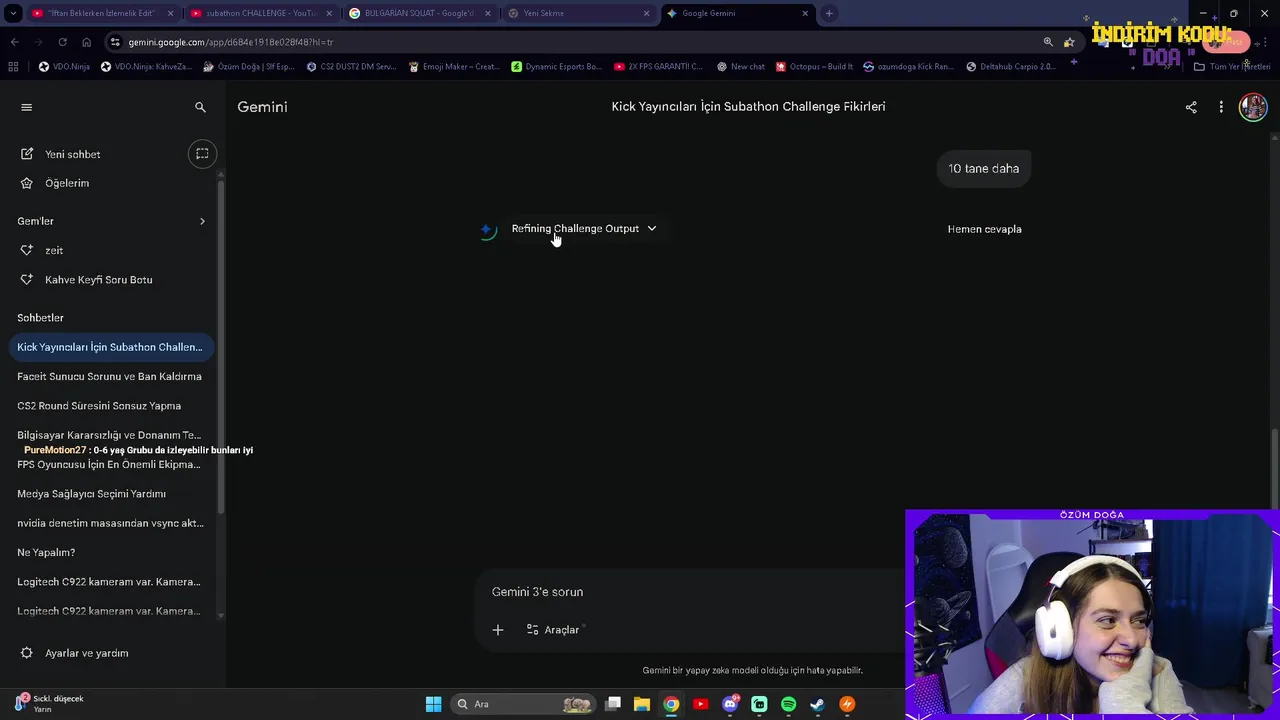Select chat CS2 Round Süresini Sonsuz Yapma

pyautogui.click(x=99, y=406)
